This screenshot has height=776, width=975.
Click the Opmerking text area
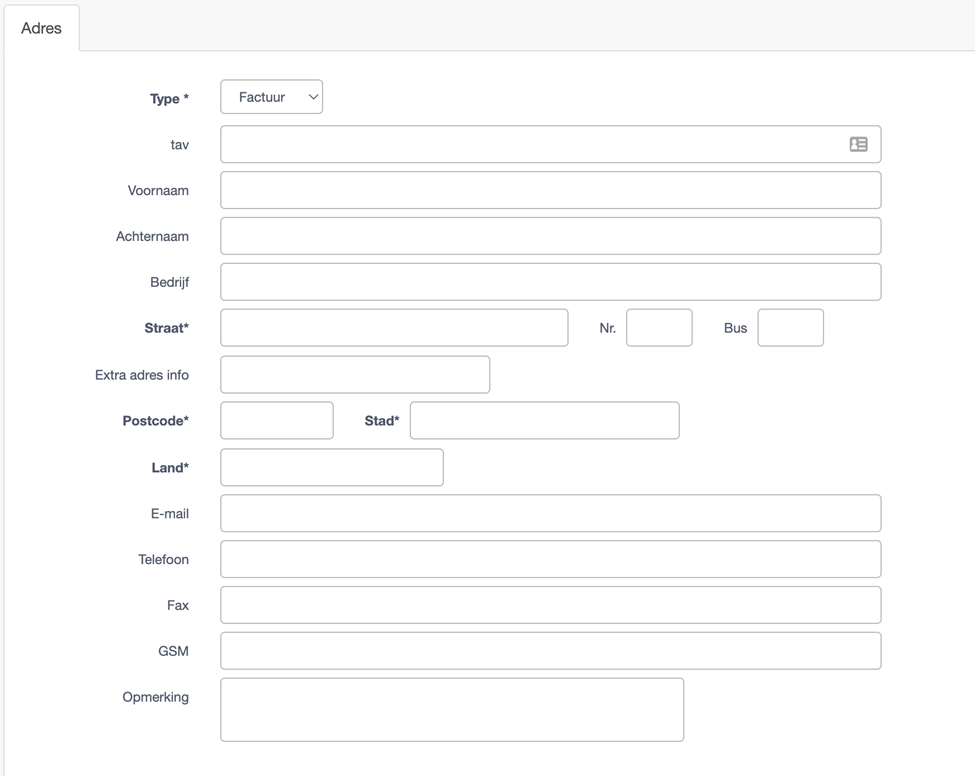click(452, 710)
